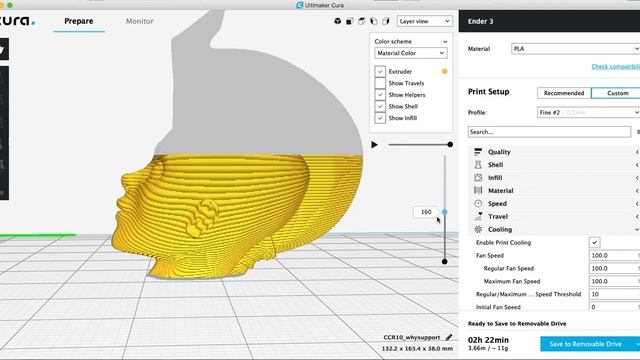Image resolution: width=640 pixels, height=360 pixels.
Task: Expand the Quality settings section label
Action: coord(499,152)
